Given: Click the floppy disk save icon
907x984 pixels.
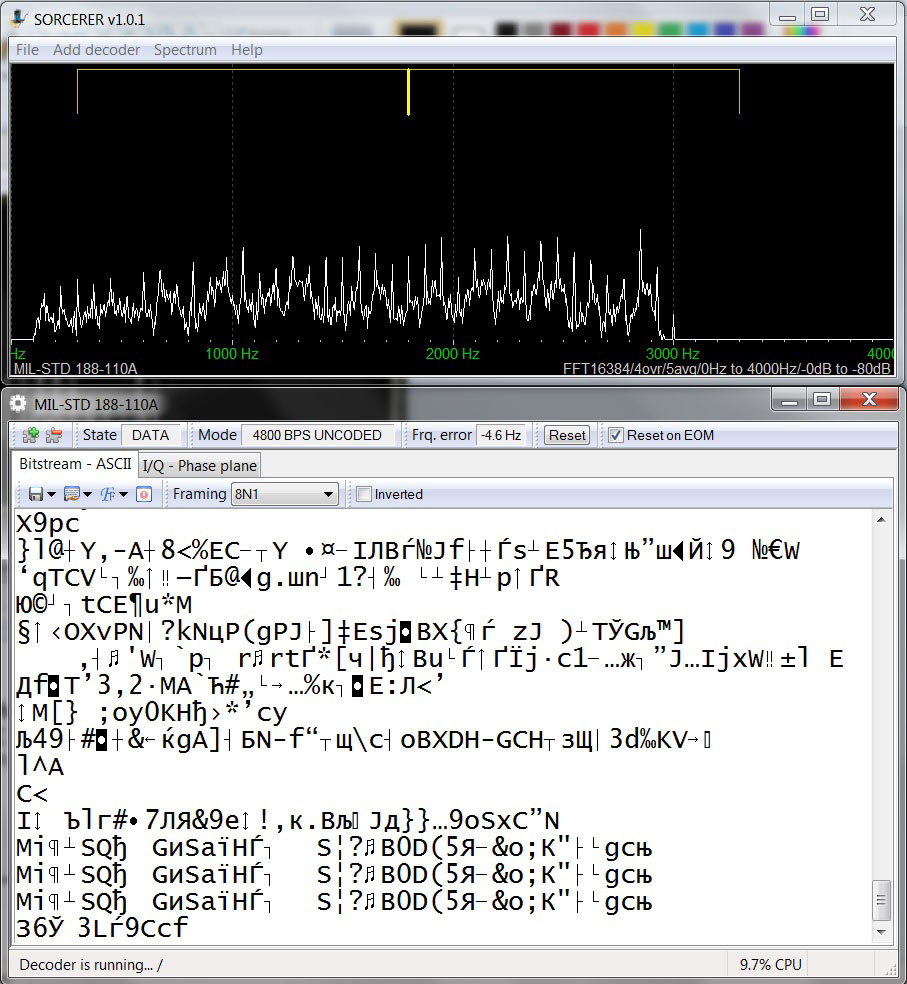Looking at the screenshot, I should pos(36,495).
